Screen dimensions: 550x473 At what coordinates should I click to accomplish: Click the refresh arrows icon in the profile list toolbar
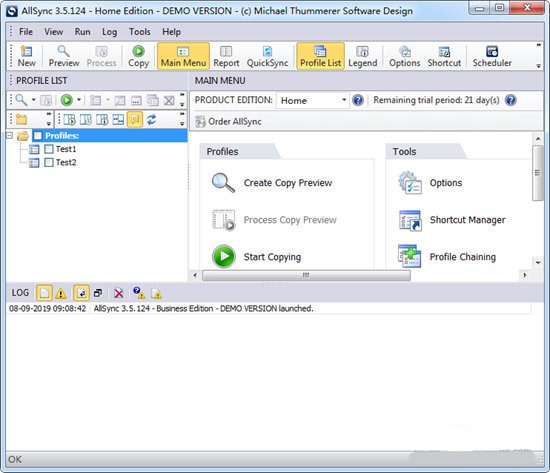(x=151, y=120)
